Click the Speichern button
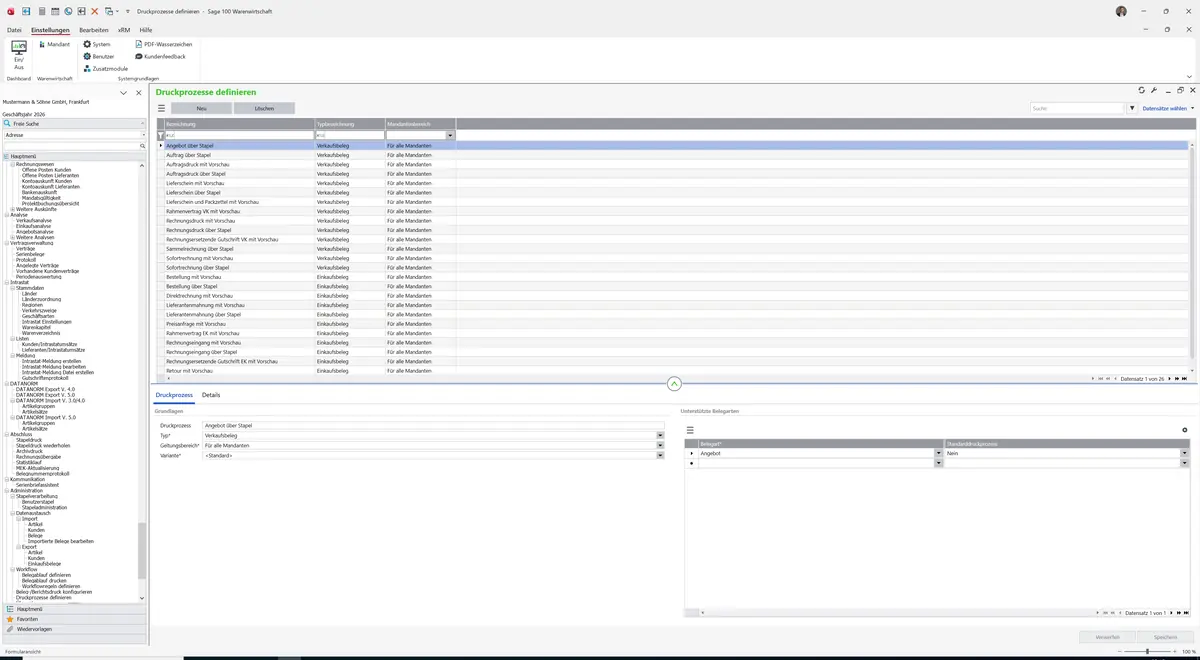The width and height of the screenshot is (1200, 660). tap(1166, 637)
